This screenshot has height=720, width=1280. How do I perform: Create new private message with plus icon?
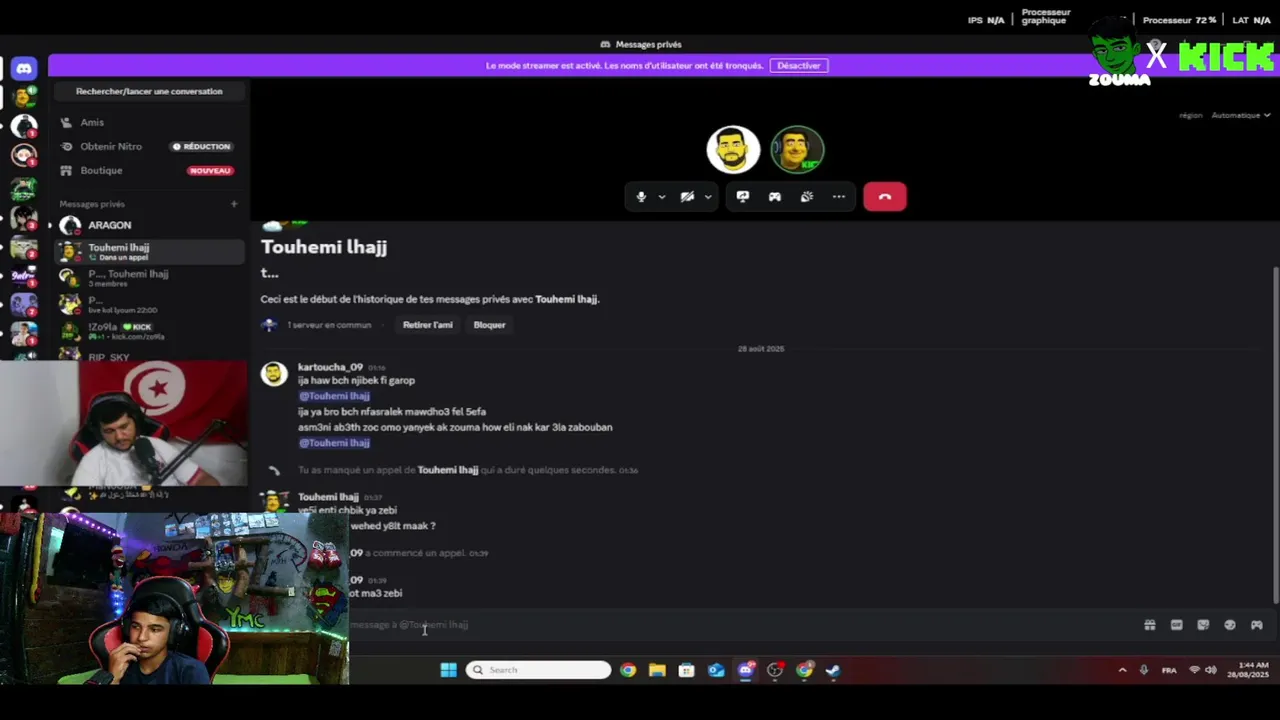[234, 204]
